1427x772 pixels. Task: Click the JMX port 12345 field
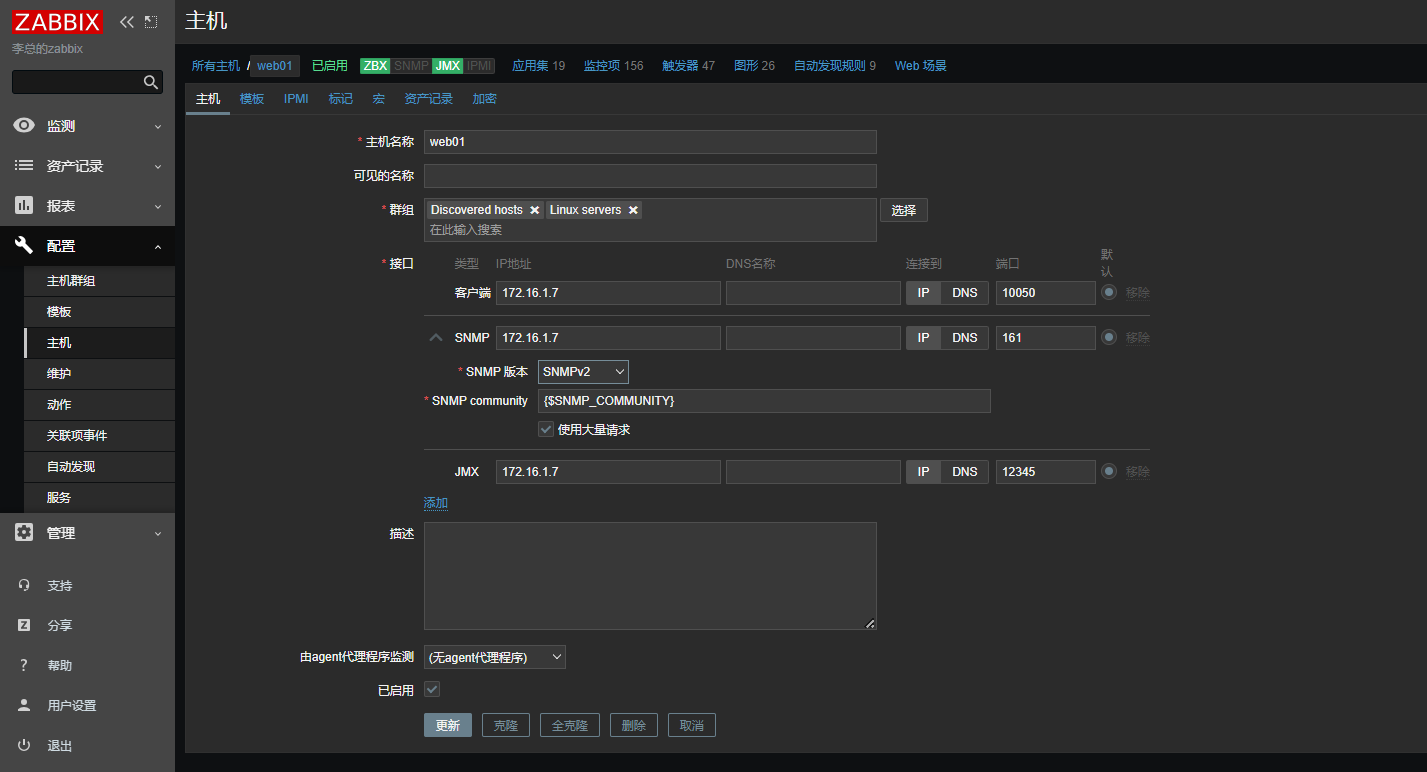point(1046,472)
